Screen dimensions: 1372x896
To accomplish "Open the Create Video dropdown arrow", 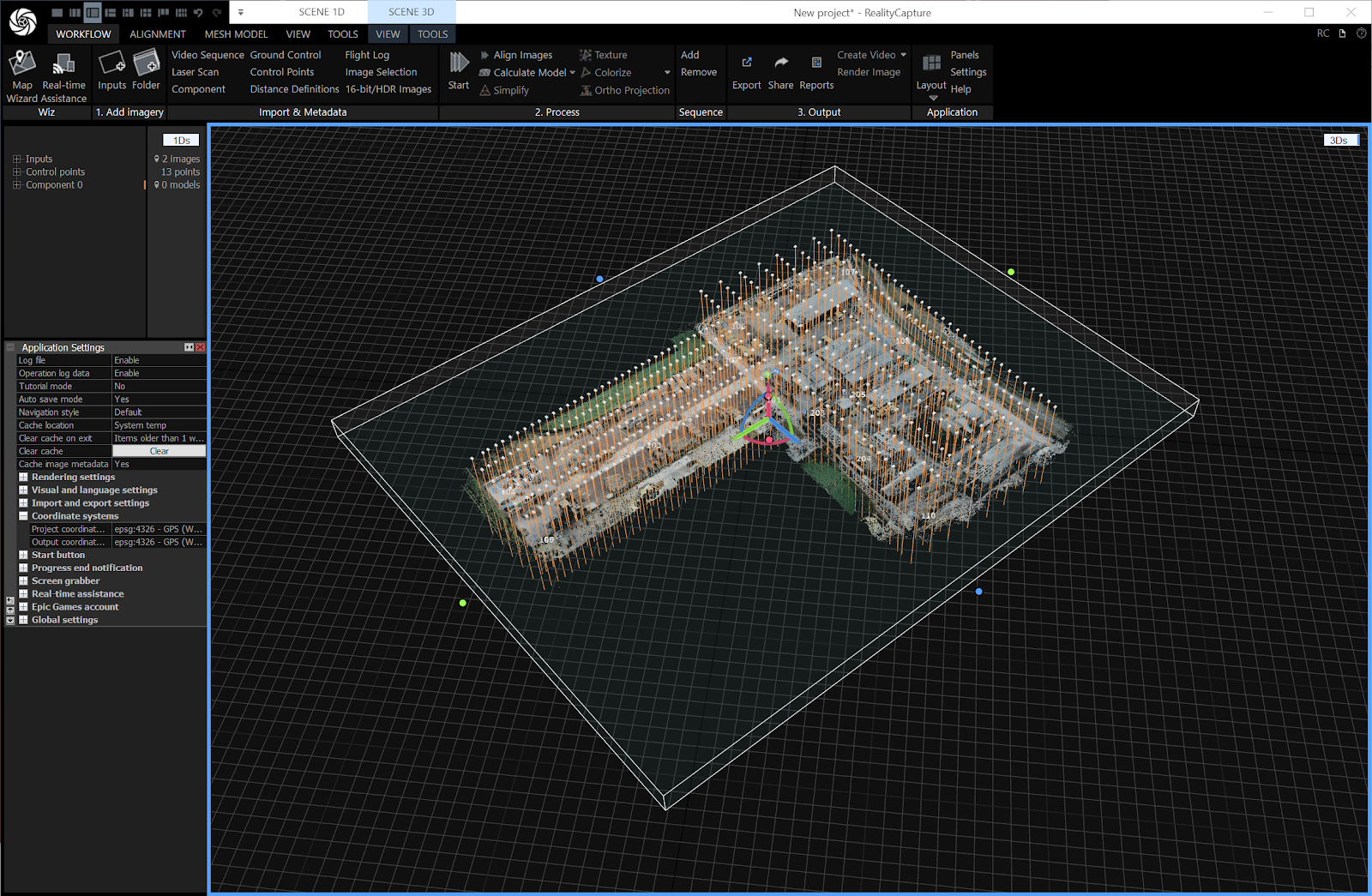I will pos(903,55).
